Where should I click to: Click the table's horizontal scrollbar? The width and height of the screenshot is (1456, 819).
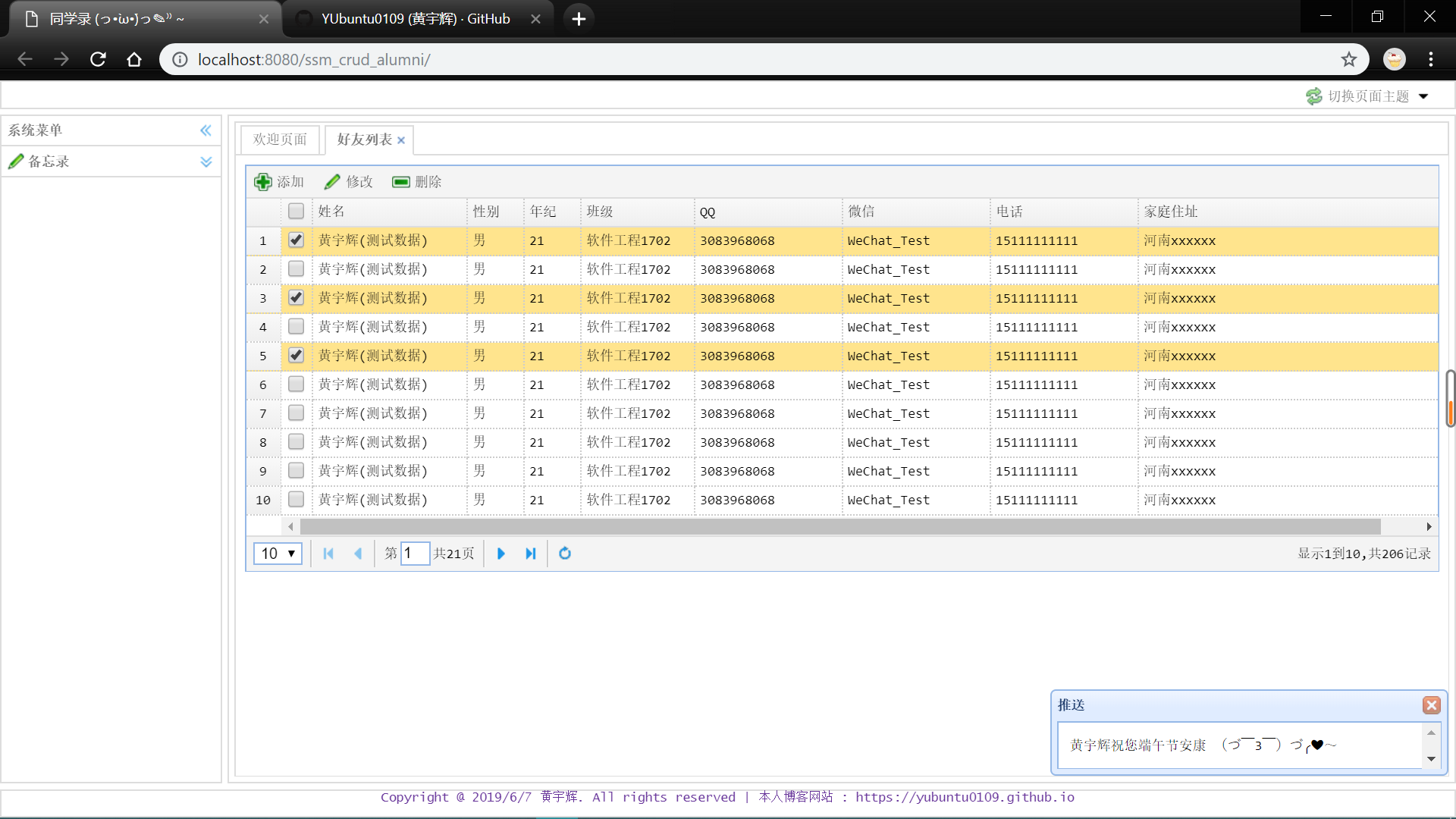point(839,526)
